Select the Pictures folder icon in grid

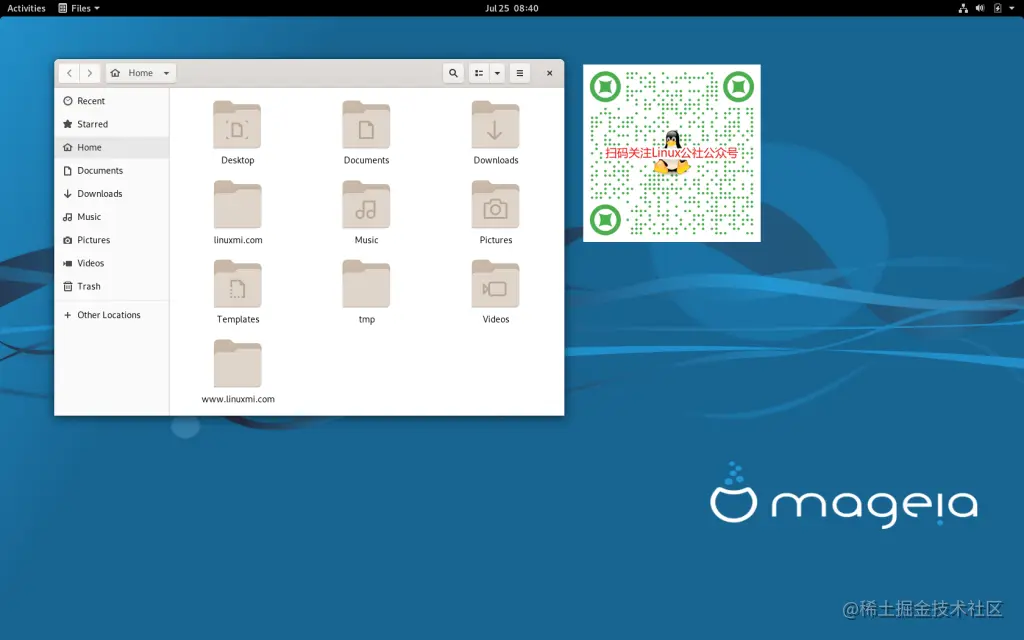point(496,204)
